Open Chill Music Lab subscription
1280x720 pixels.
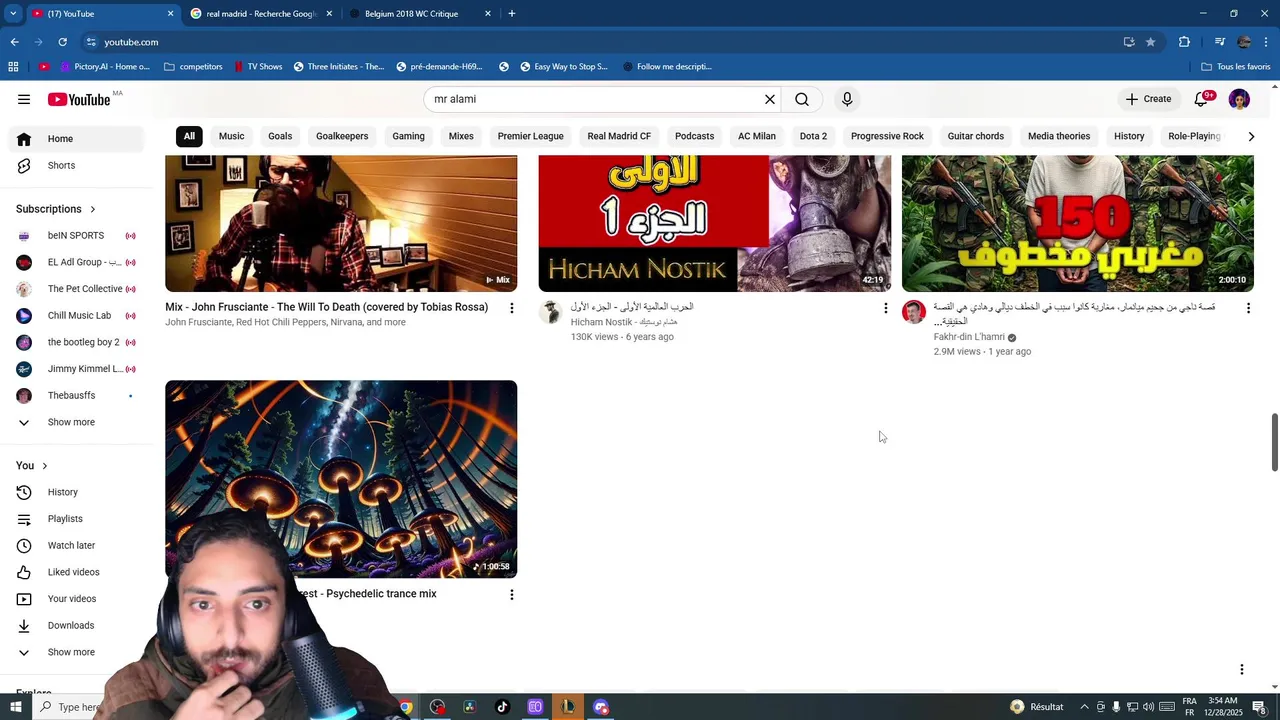tap(74, 316)
